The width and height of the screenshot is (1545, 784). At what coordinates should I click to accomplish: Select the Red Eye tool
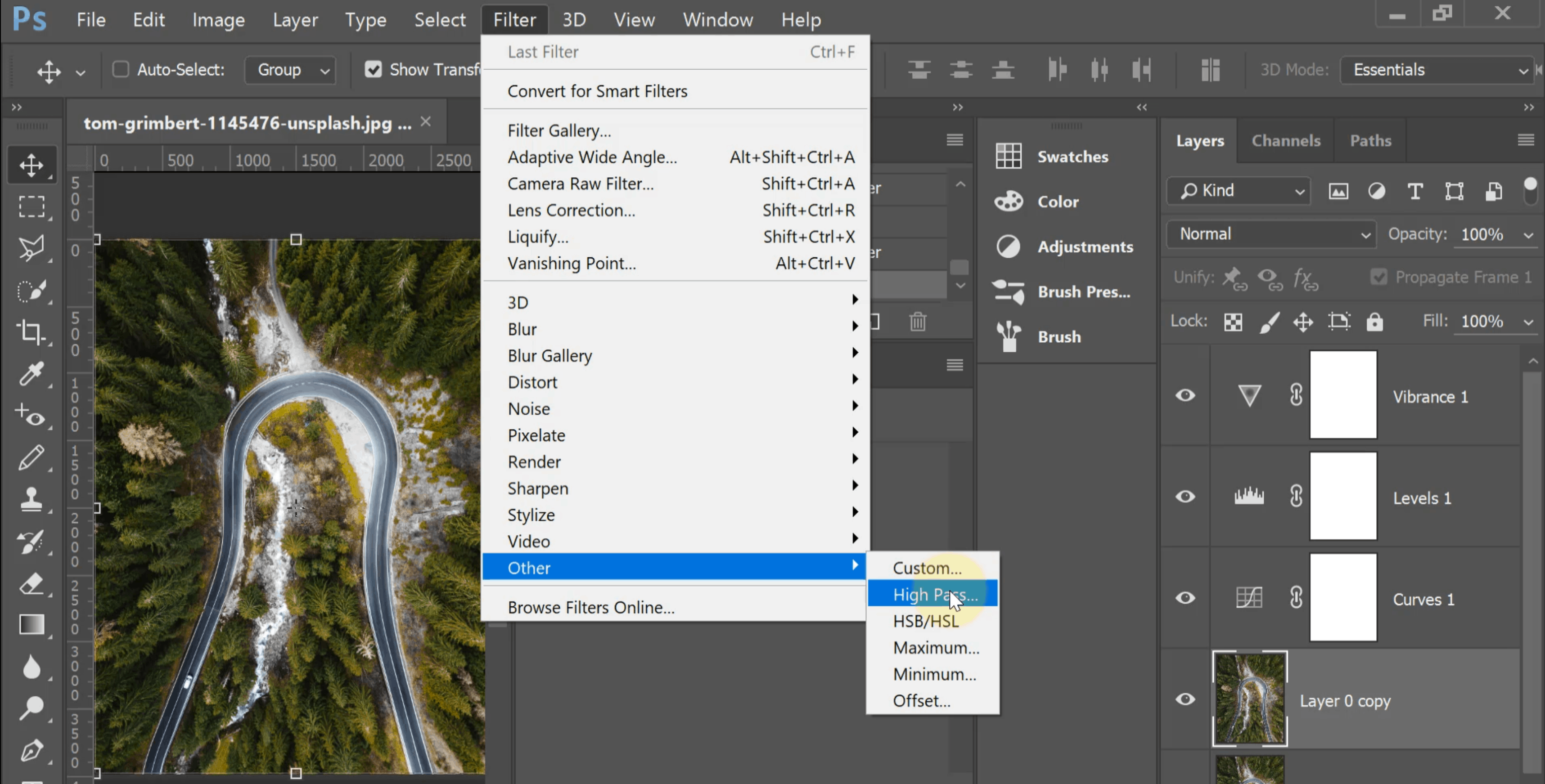(31, 415)
